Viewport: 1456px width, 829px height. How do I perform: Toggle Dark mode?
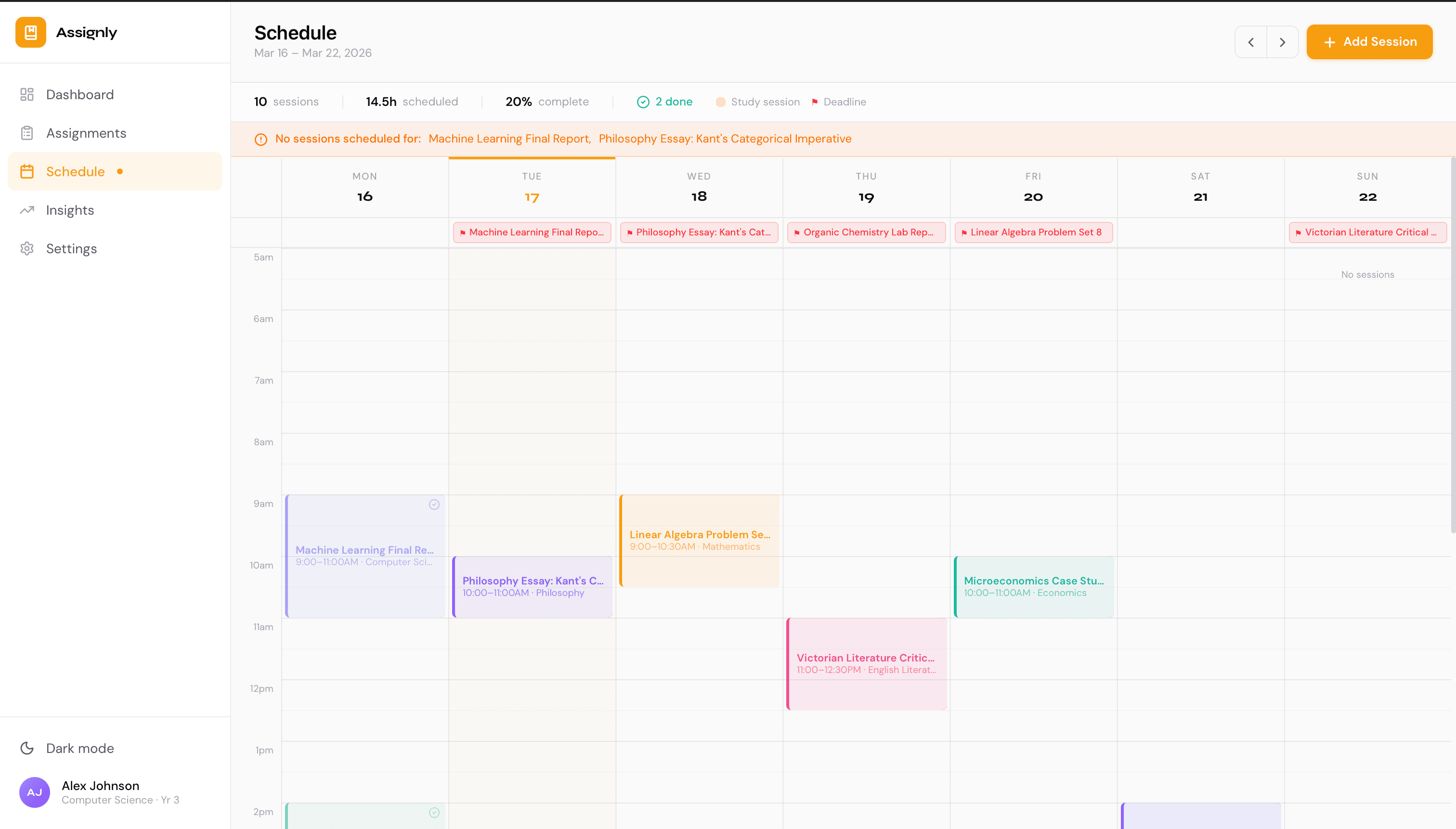66,748
